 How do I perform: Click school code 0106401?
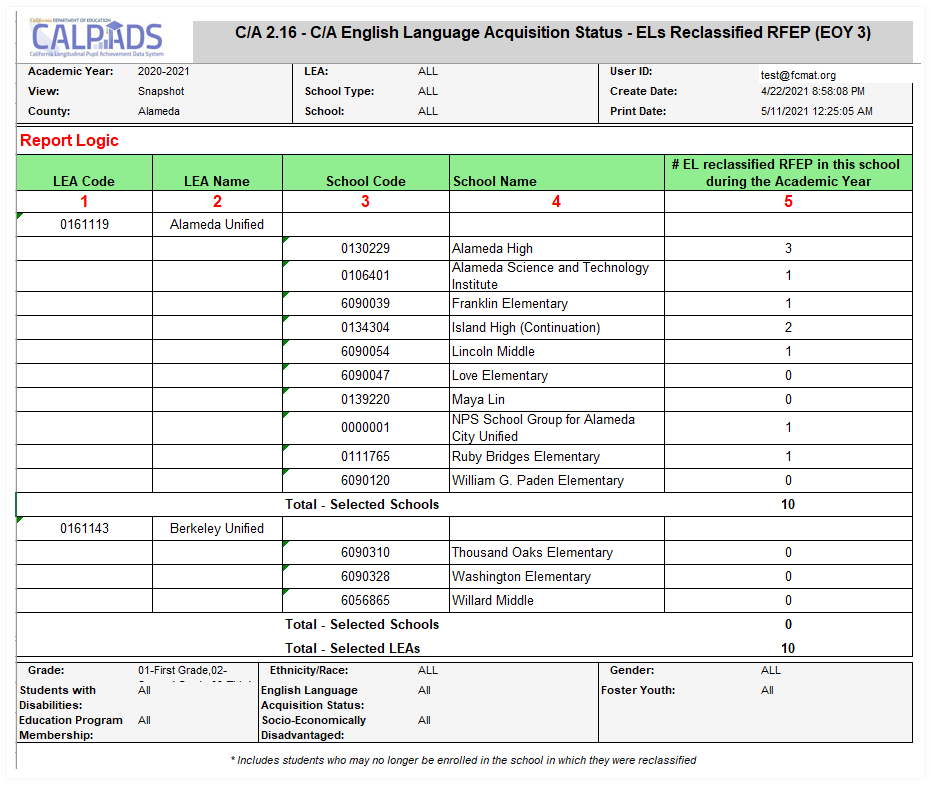(x=366, y=276)
